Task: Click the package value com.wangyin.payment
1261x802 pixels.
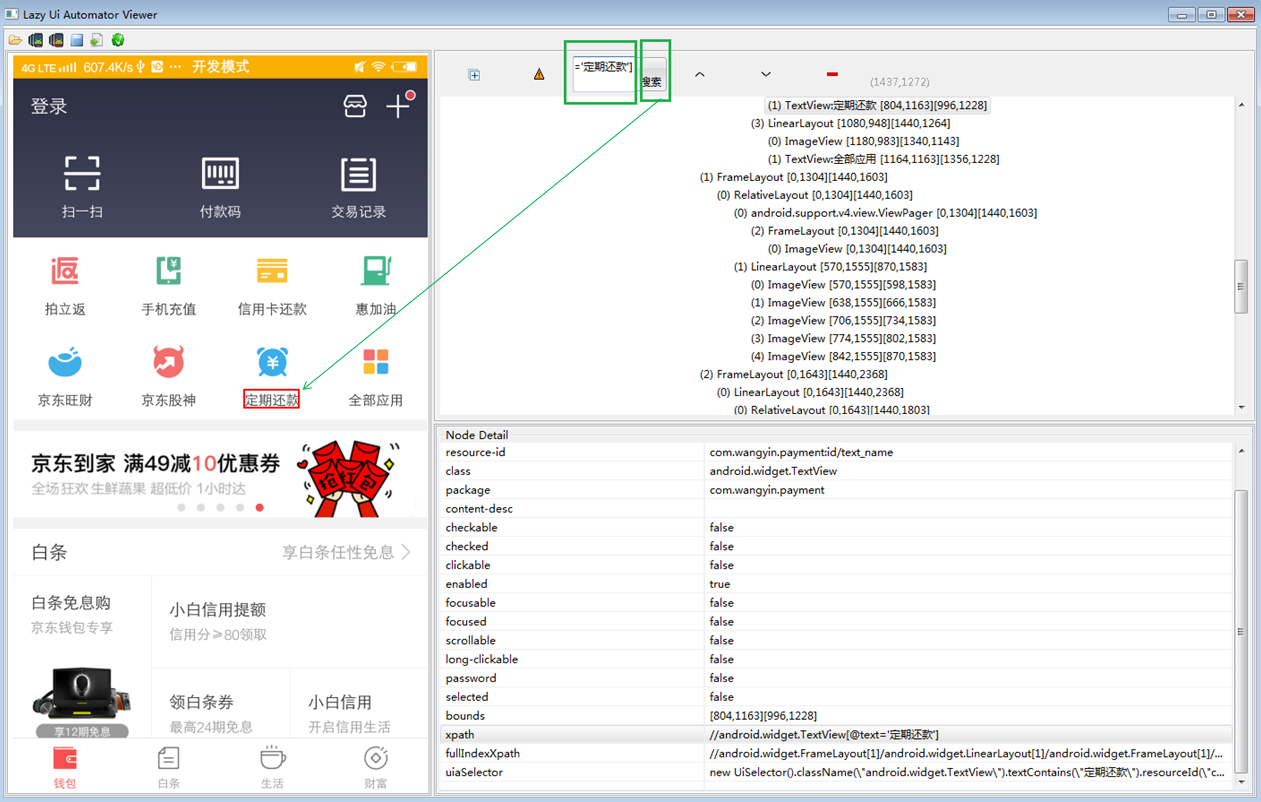Action: coord(767,490)
